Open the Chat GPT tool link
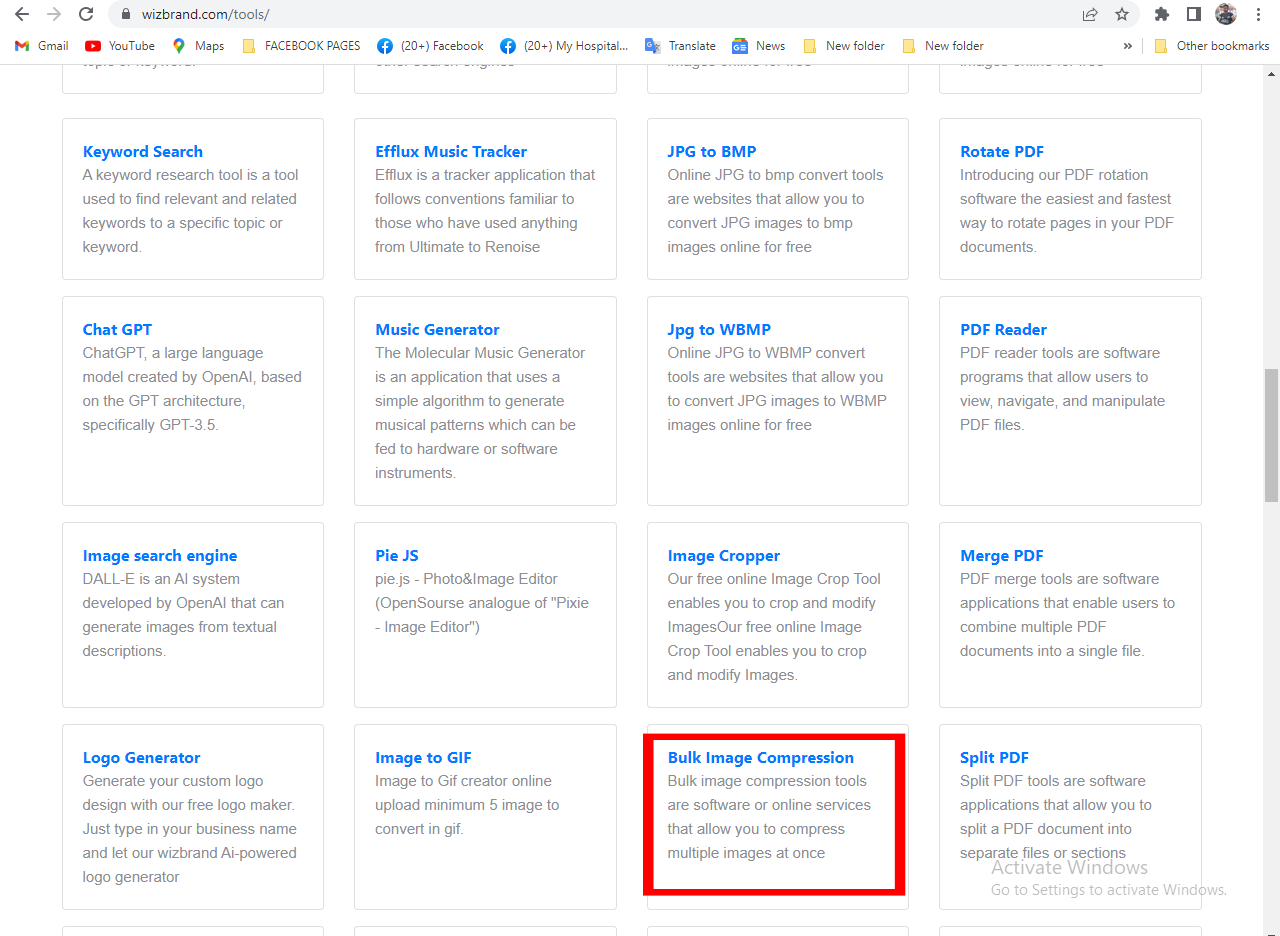 (117, 330)
